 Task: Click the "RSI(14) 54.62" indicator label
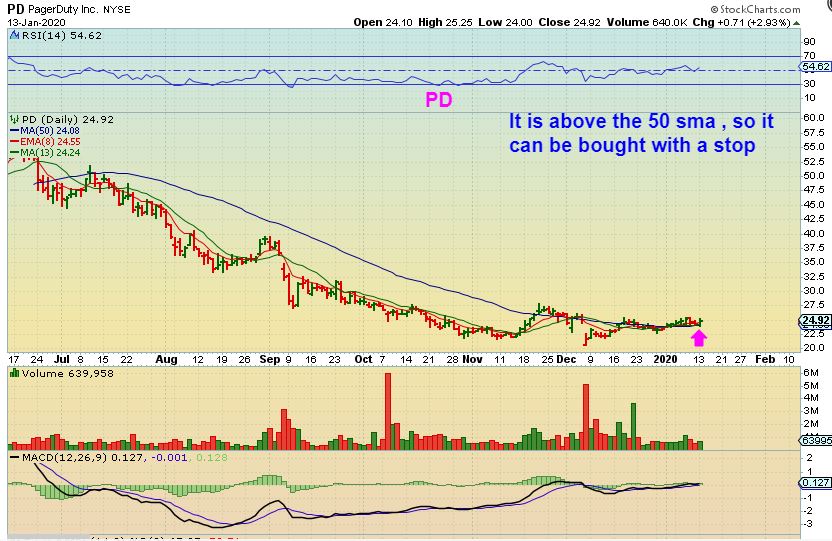click(61, 36)
